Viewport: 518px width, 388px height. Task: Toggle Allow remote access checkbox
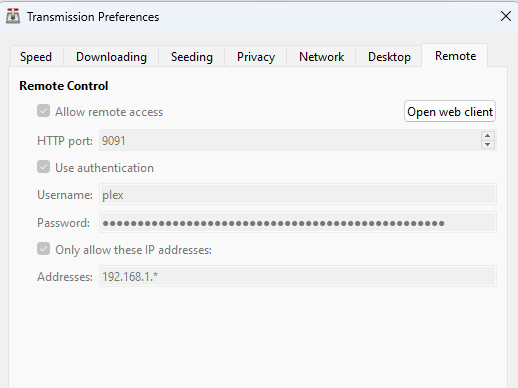point(44,111)
